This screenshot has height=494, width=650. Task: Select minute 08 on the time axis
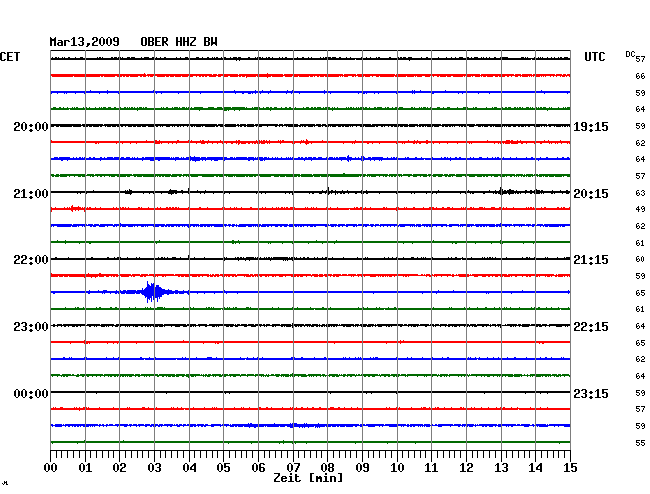pos(327,468)
